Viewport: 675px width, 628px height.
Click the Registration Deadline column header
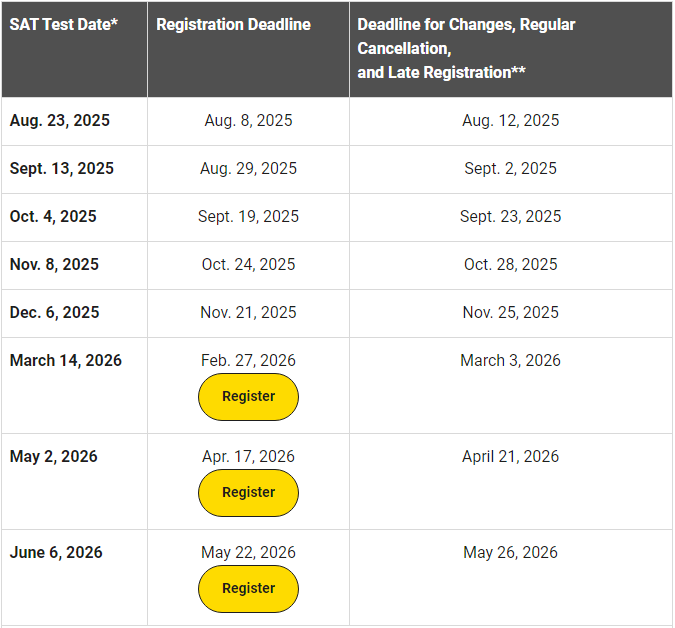(x=233, y=24)
